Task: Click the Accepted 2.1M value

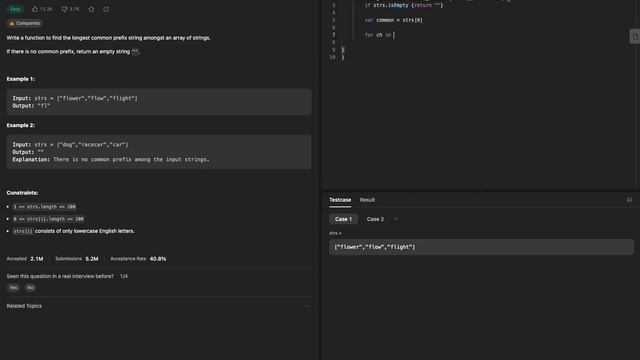Action: pos(37,259)
